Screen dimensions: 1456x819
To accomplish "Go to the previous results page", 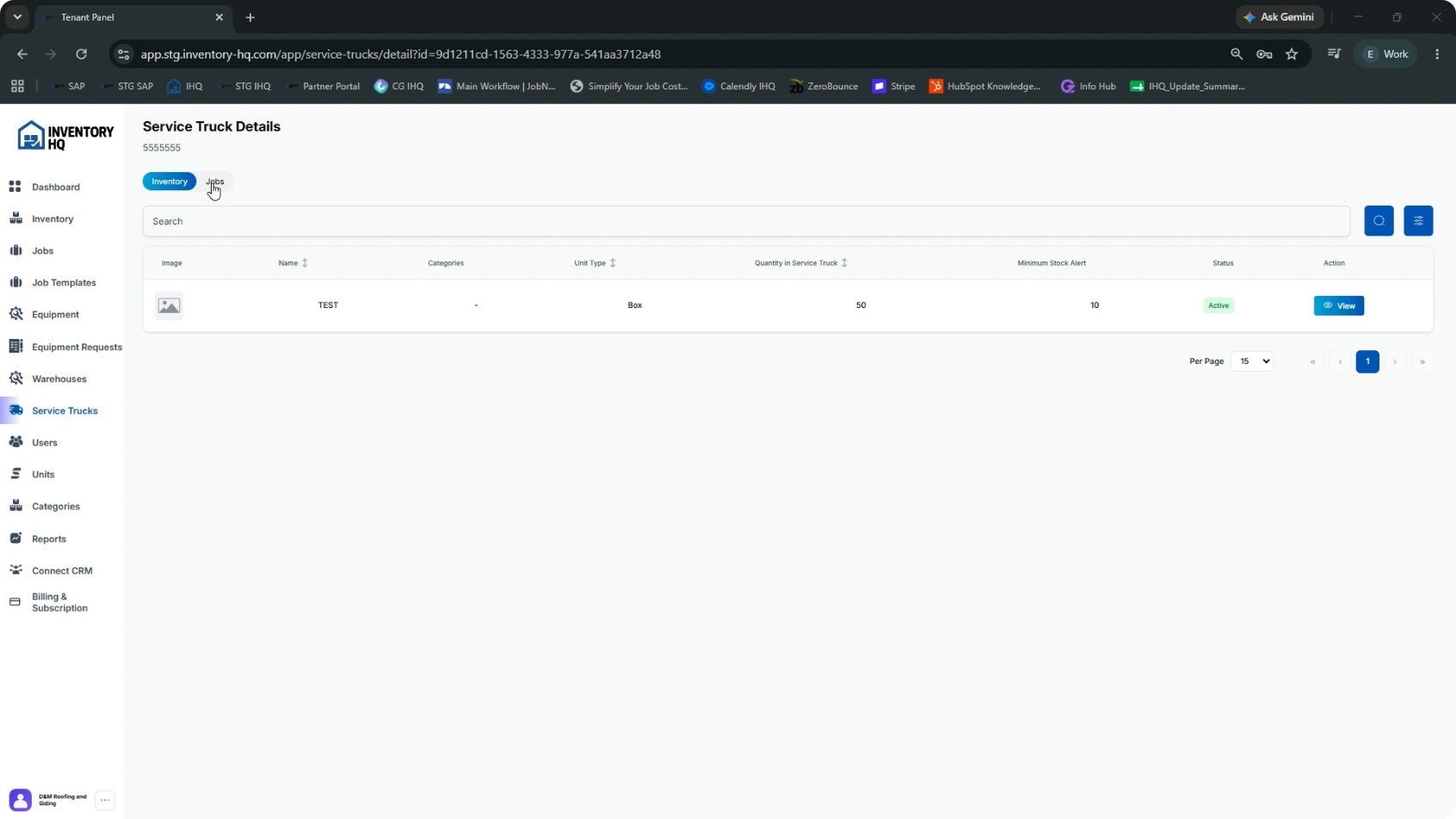I will click(1340, 361).
